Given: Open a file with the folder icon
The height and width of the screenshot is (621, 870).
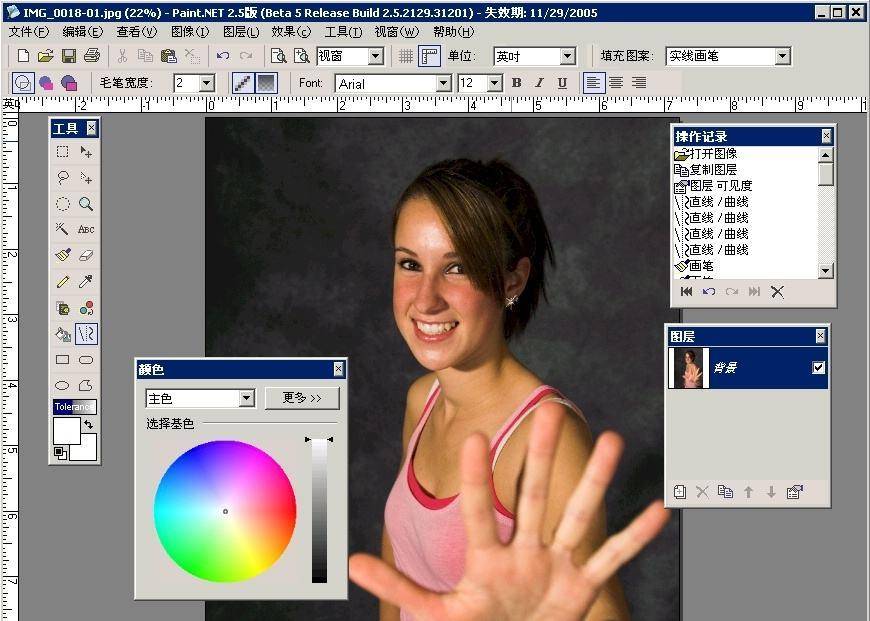Looking at the screenshot, I should (45, 56).
